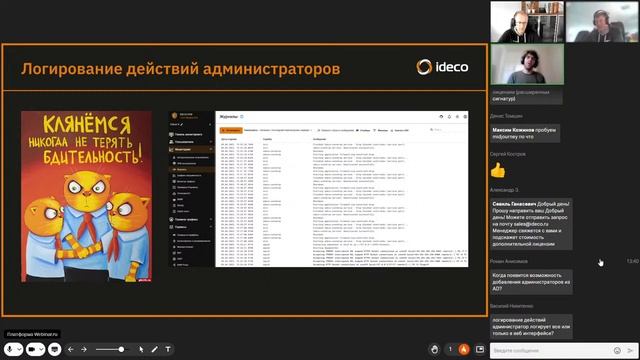Open camera options dropdown arrow
This screenshot has height=360, width=640.
pyautogui.click(x=41, y=350)
